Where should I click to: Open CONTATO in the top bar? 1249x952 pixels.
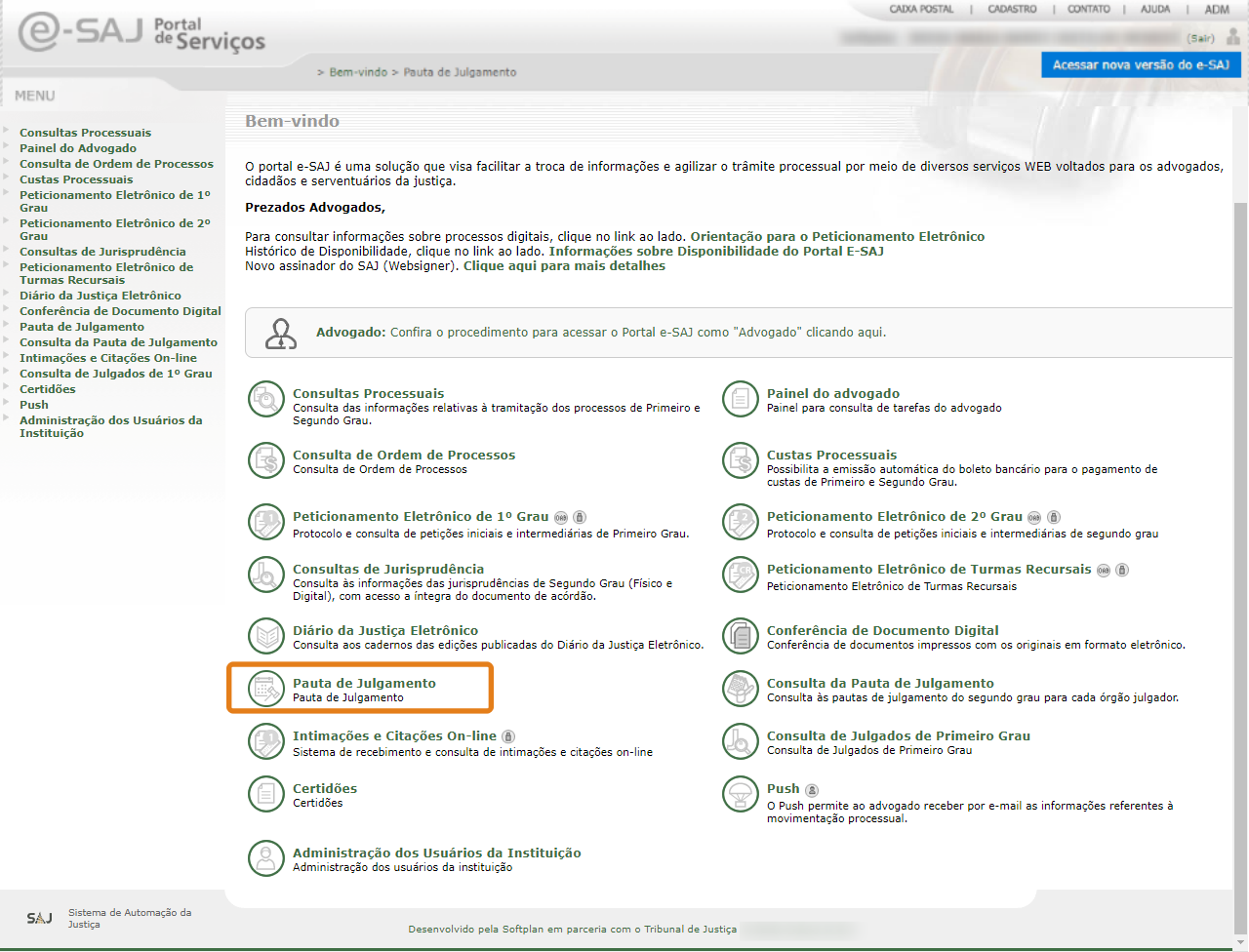(x=1089, y=9)
